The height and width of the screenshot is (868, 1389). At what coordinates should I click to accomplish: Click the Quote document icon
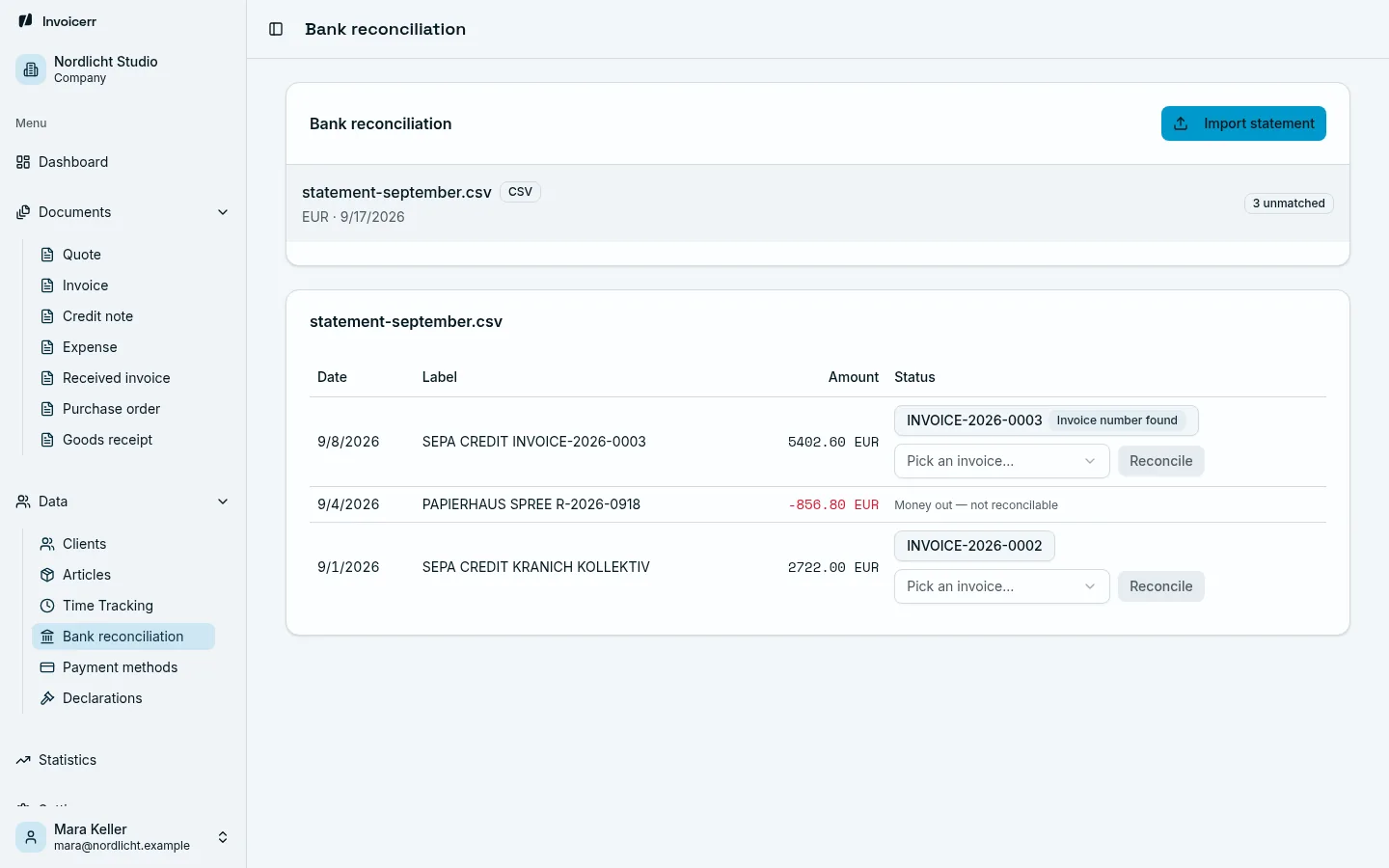coord(47,255)
